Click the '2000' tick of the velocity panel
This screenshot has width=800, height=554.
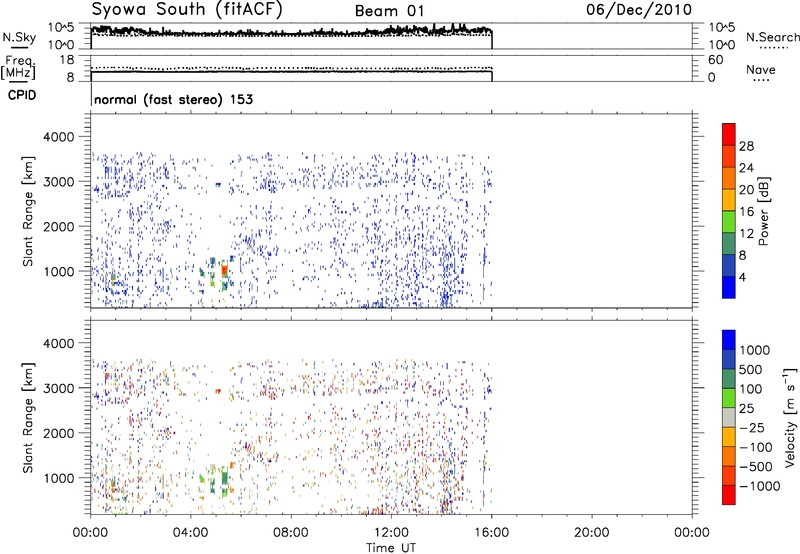pos(59,433)
